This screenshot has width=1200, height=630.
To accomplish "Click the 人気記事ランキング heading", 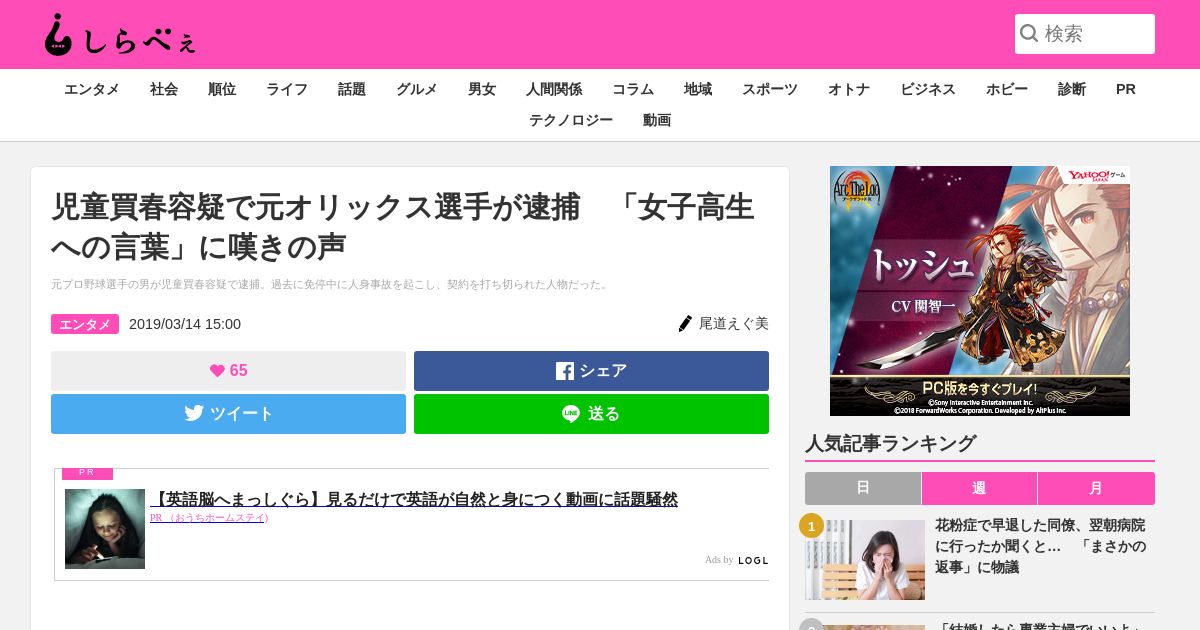I will [x=891, y=443].
